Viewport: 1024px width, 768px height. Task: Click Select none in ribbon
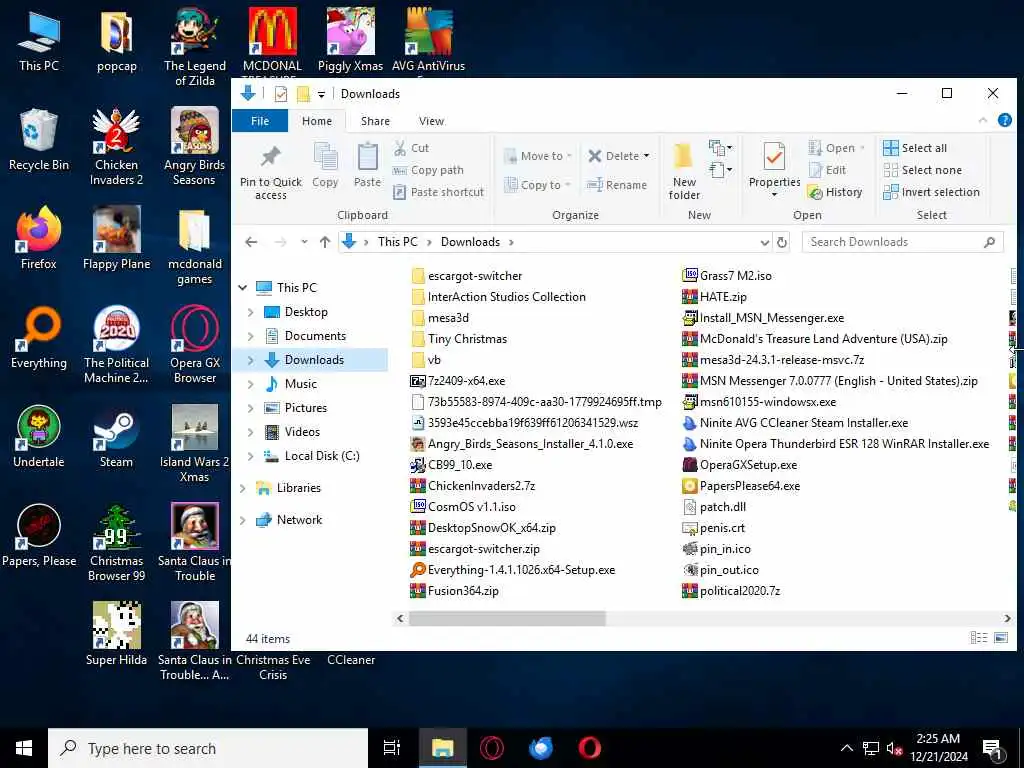[923, 170]
